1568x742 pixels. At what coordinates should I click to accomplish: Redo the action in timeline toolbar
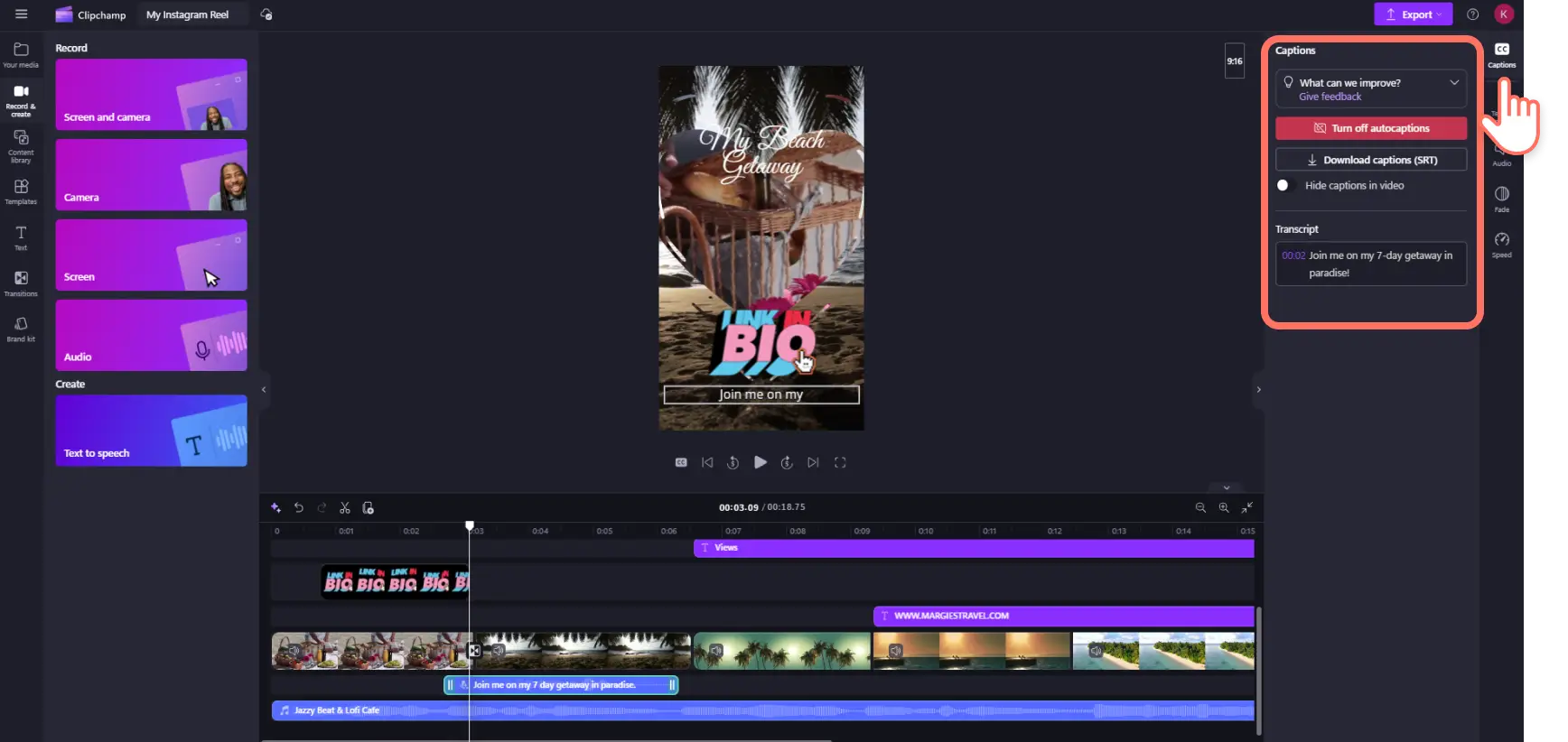click(322, 507)
